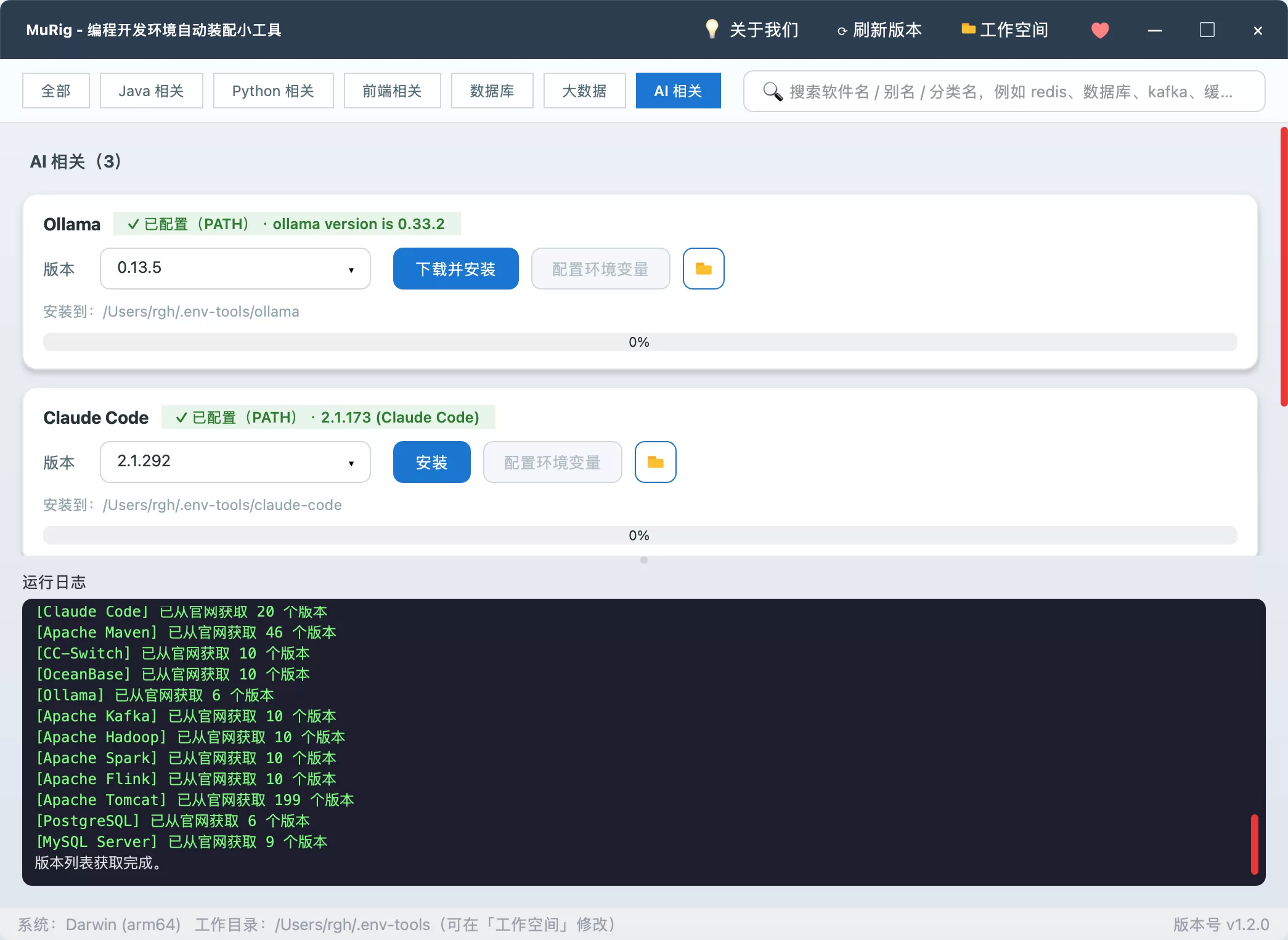
Task: Switch to the Java 相关 tab
Action: click(x=151, y=91)
